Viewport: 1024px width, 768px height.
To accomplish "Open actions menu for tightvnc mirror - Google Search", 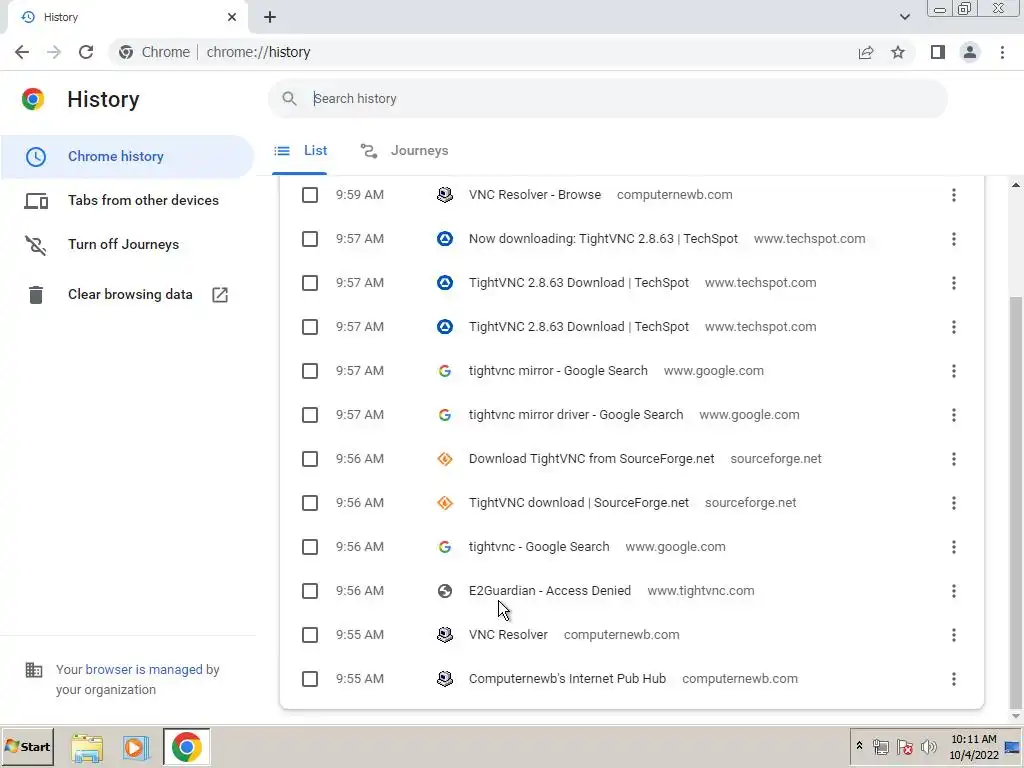I will (x=953, y=371).
